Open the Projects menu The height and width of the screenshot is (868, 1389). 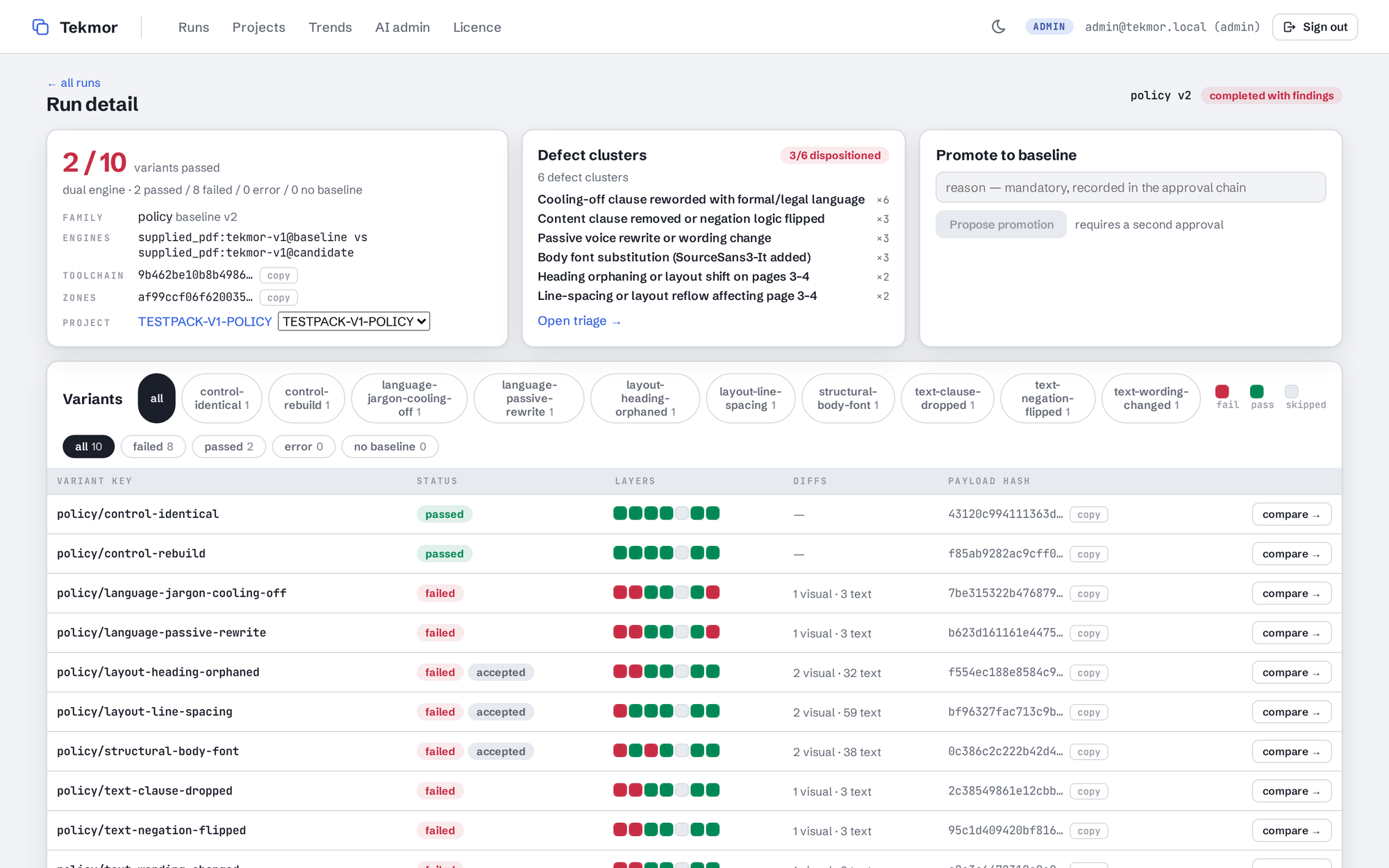259,27
